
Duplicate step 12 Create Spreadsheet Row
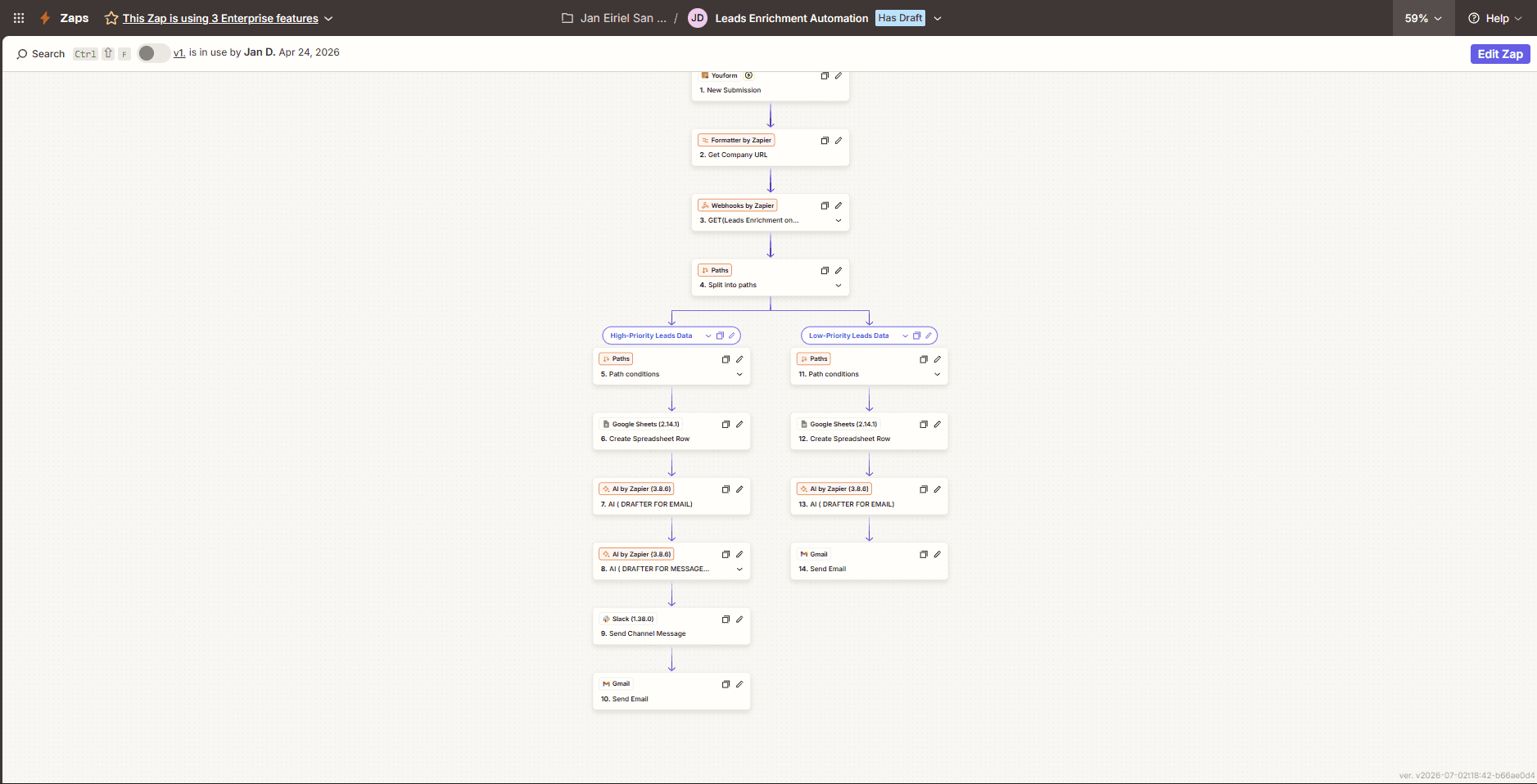924,424
